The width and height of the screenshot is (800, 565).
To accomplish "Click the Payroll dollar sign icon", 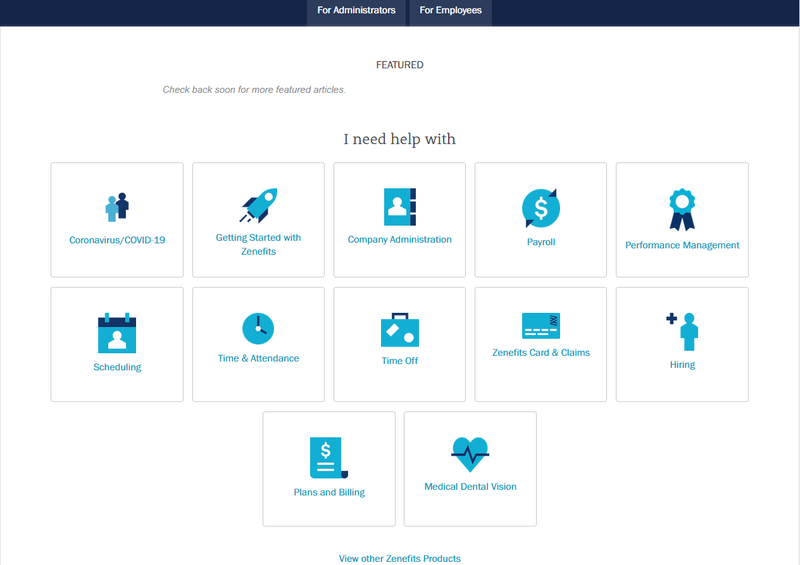I will pos(541,208).
